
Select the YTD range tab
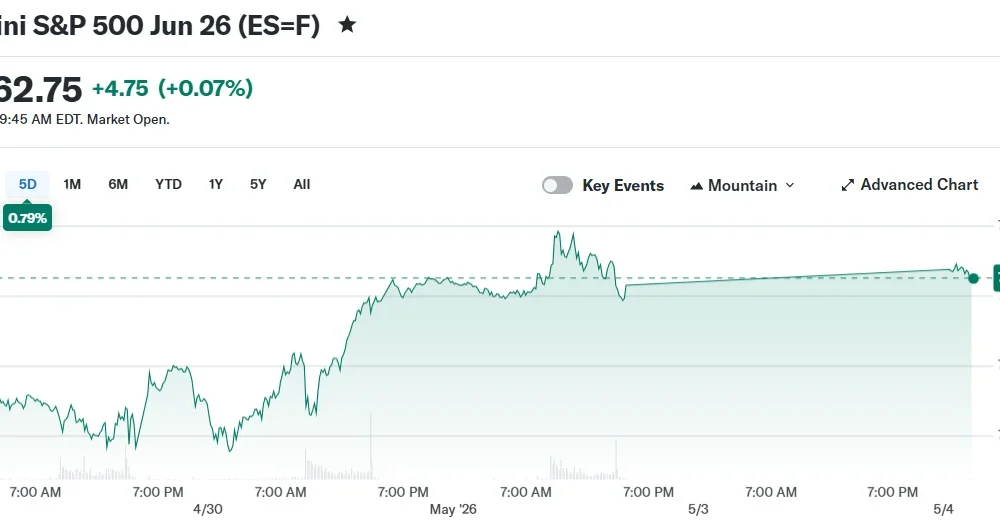[x=168, y=184]
